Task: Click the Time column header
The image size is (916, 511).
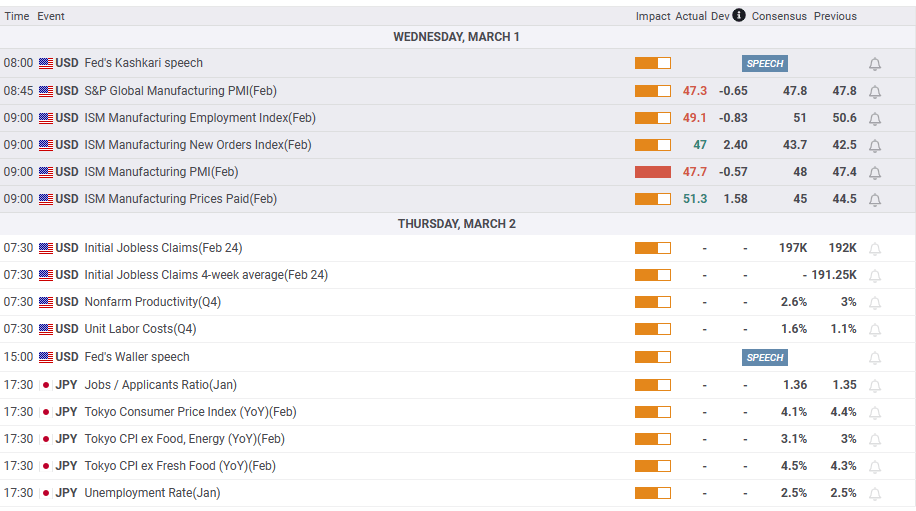Action: click(x=16, y=16)
